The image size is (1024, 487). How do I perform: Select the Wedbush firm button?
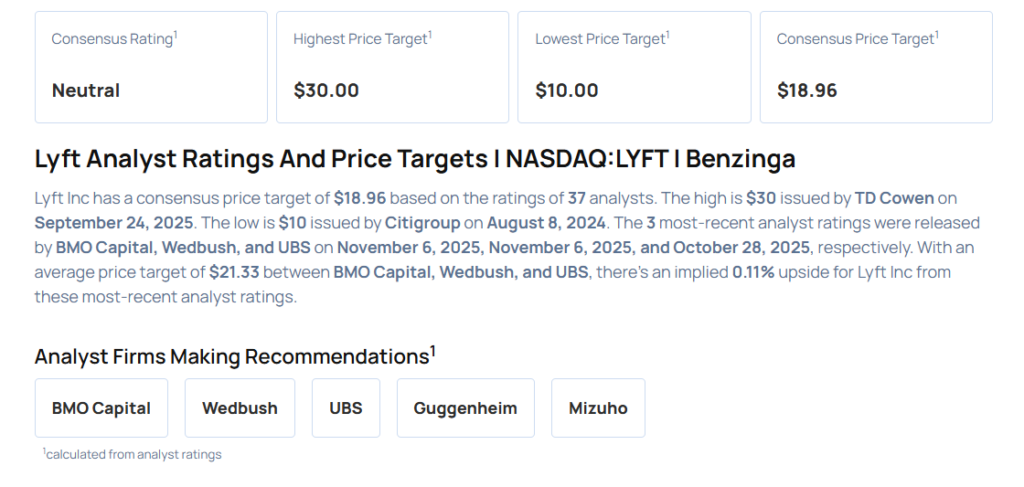click(x=240, y=408)
